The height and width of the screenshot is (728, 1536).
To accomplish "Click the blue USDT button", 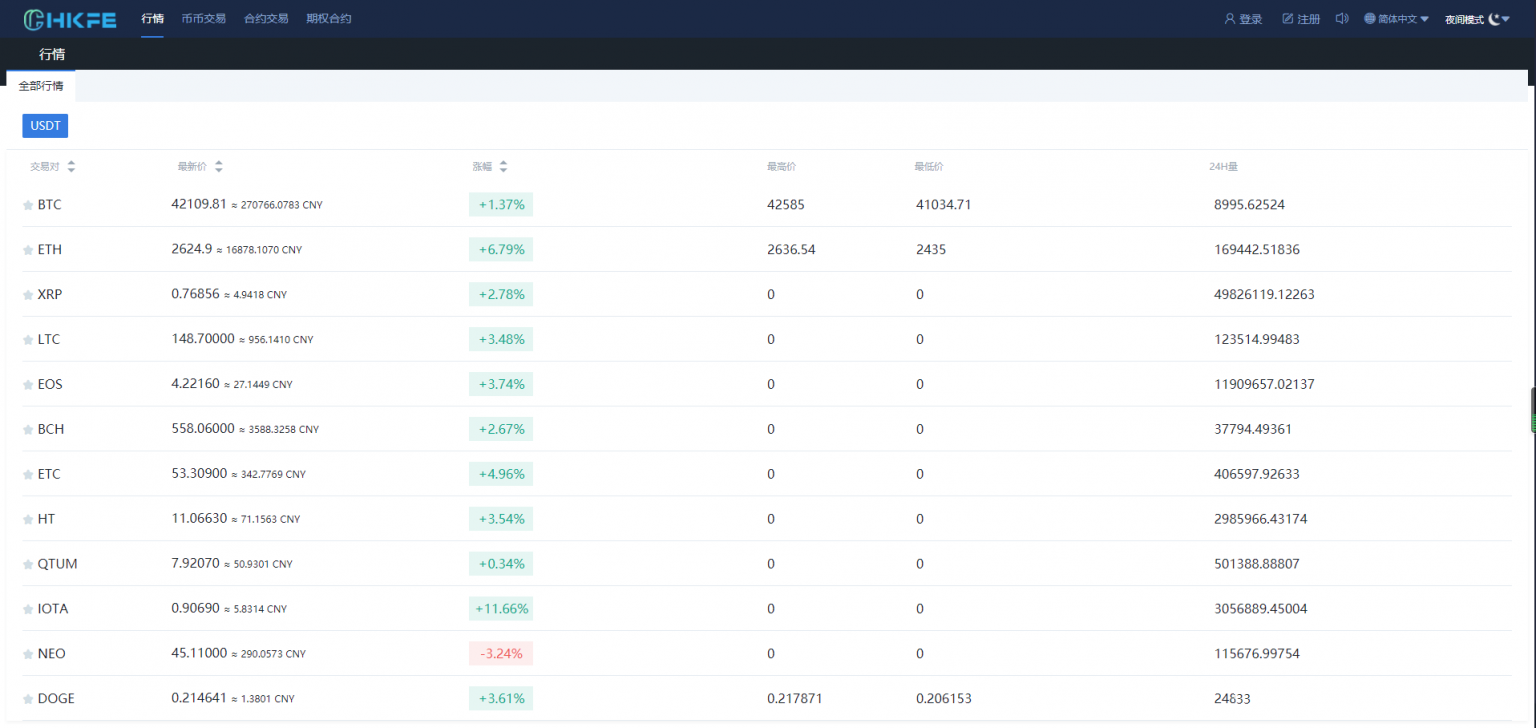I will pos(45,126).
